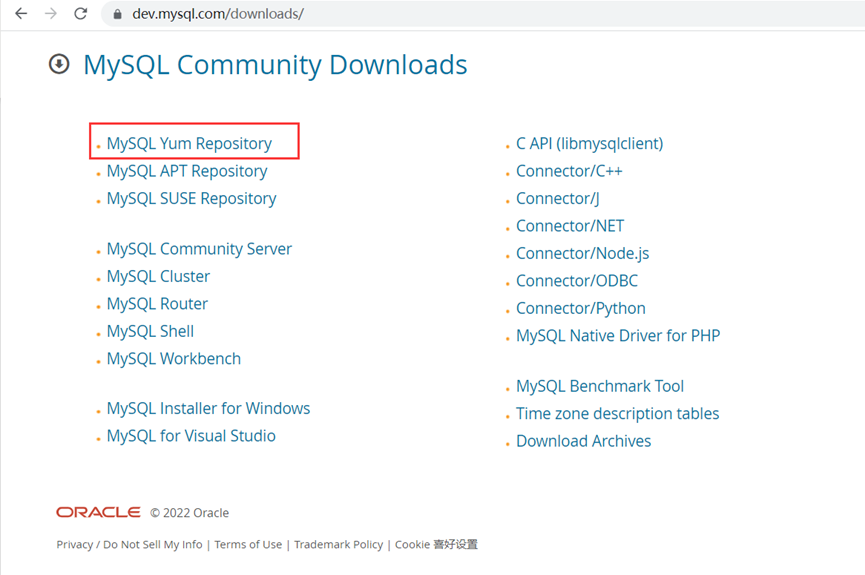Reload the page with the refresh icon

(x=81, y=14)
